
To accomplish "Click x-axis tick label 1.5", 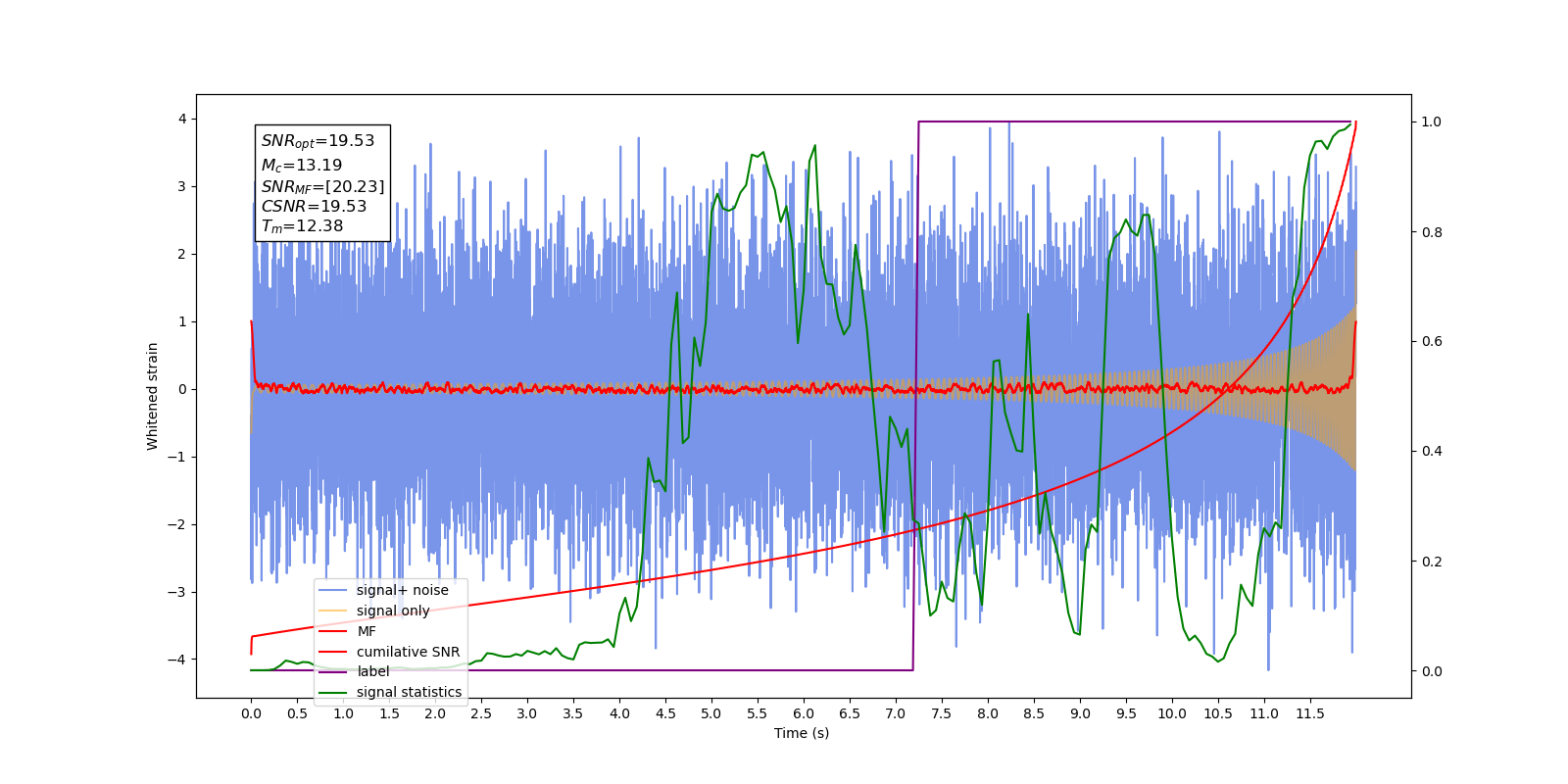I will tap(389, 713).
